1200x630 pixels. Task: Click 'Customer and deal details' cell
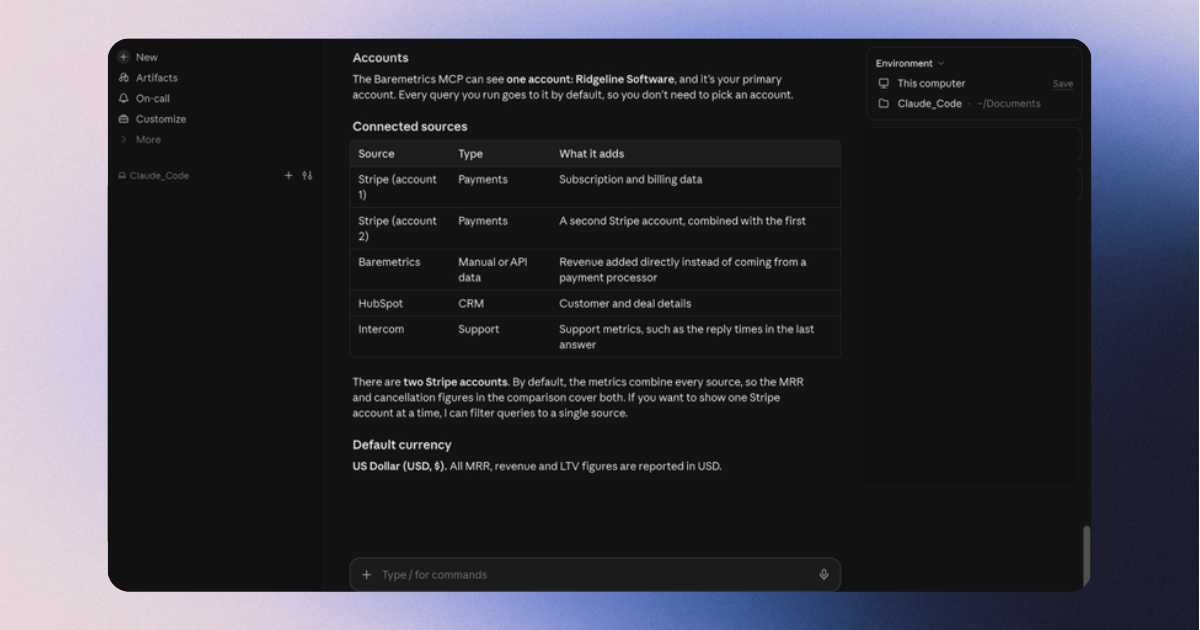[625, 304]
